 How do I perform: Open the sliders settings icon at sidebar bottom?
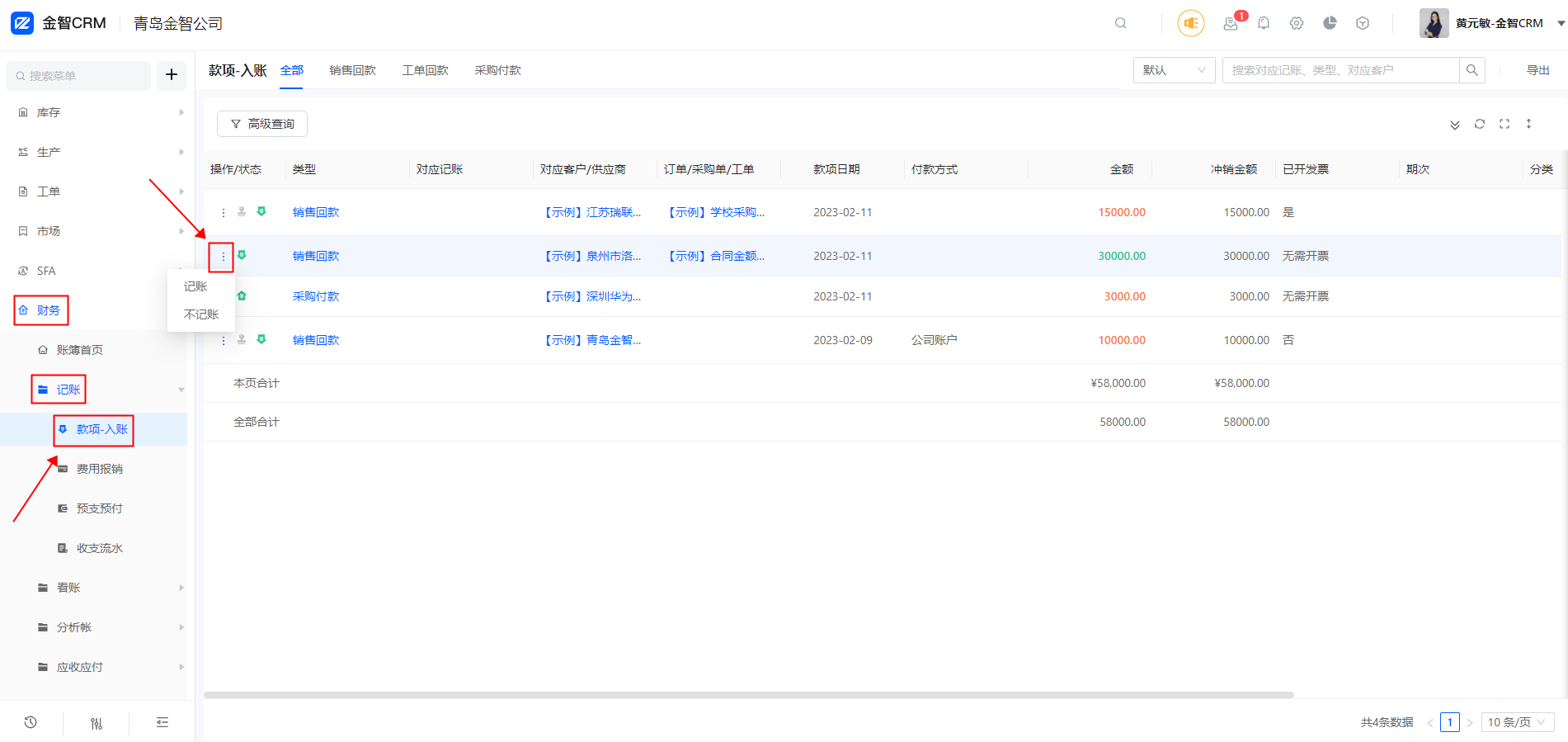(97, 723)
